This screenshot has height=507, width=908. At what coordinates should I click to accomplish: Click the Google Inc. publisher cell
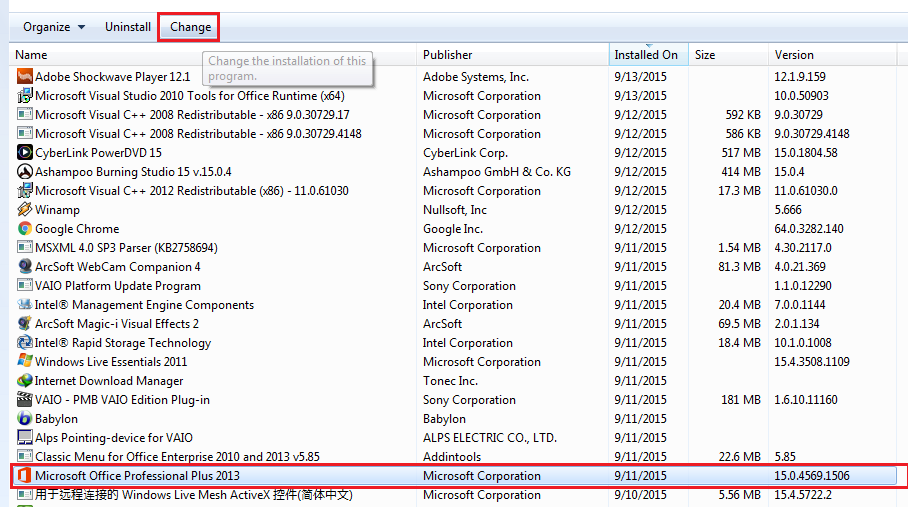coord(453,229)
